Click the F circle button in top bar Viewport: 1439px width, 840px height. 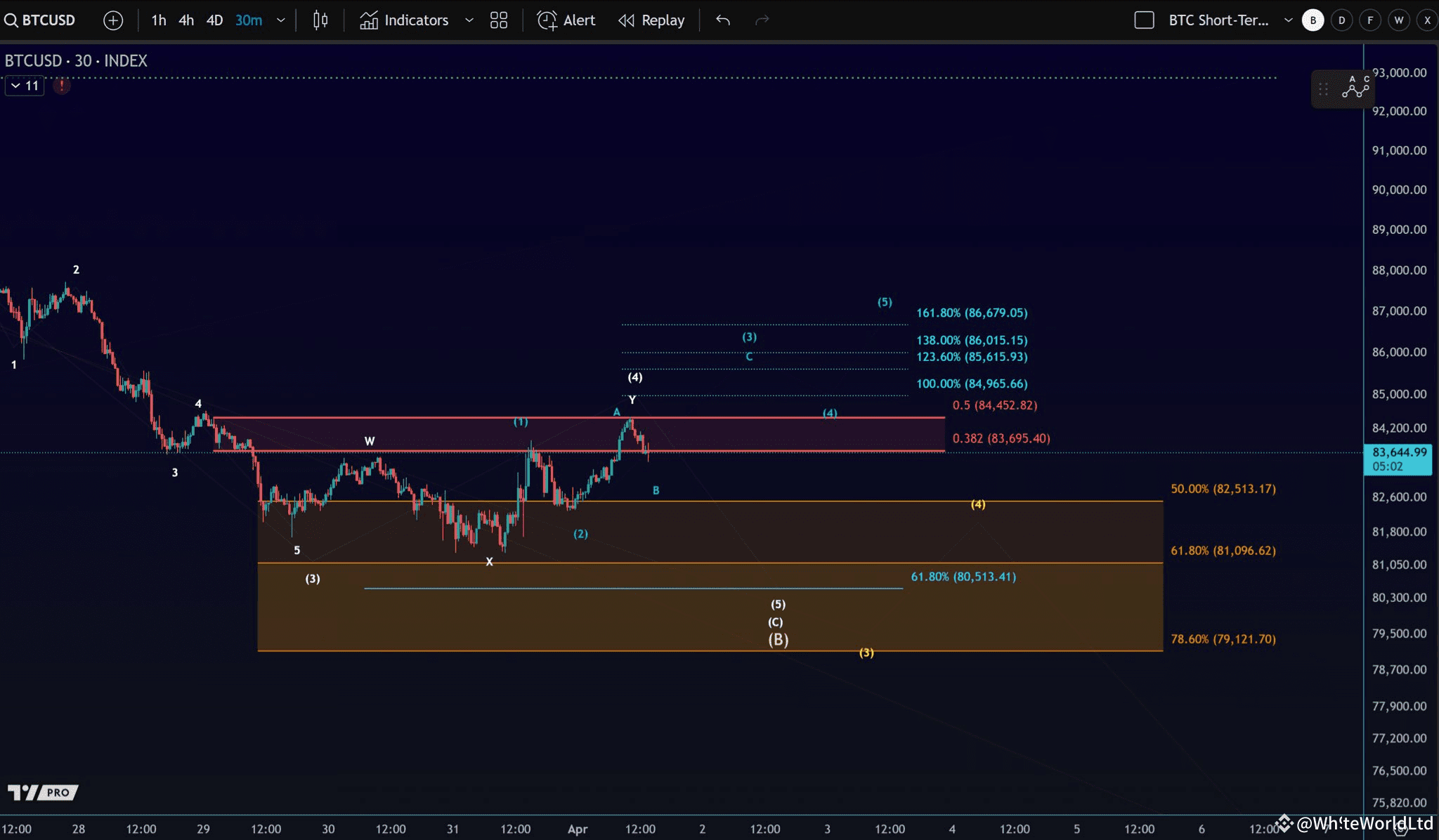tap(1370, 20)
